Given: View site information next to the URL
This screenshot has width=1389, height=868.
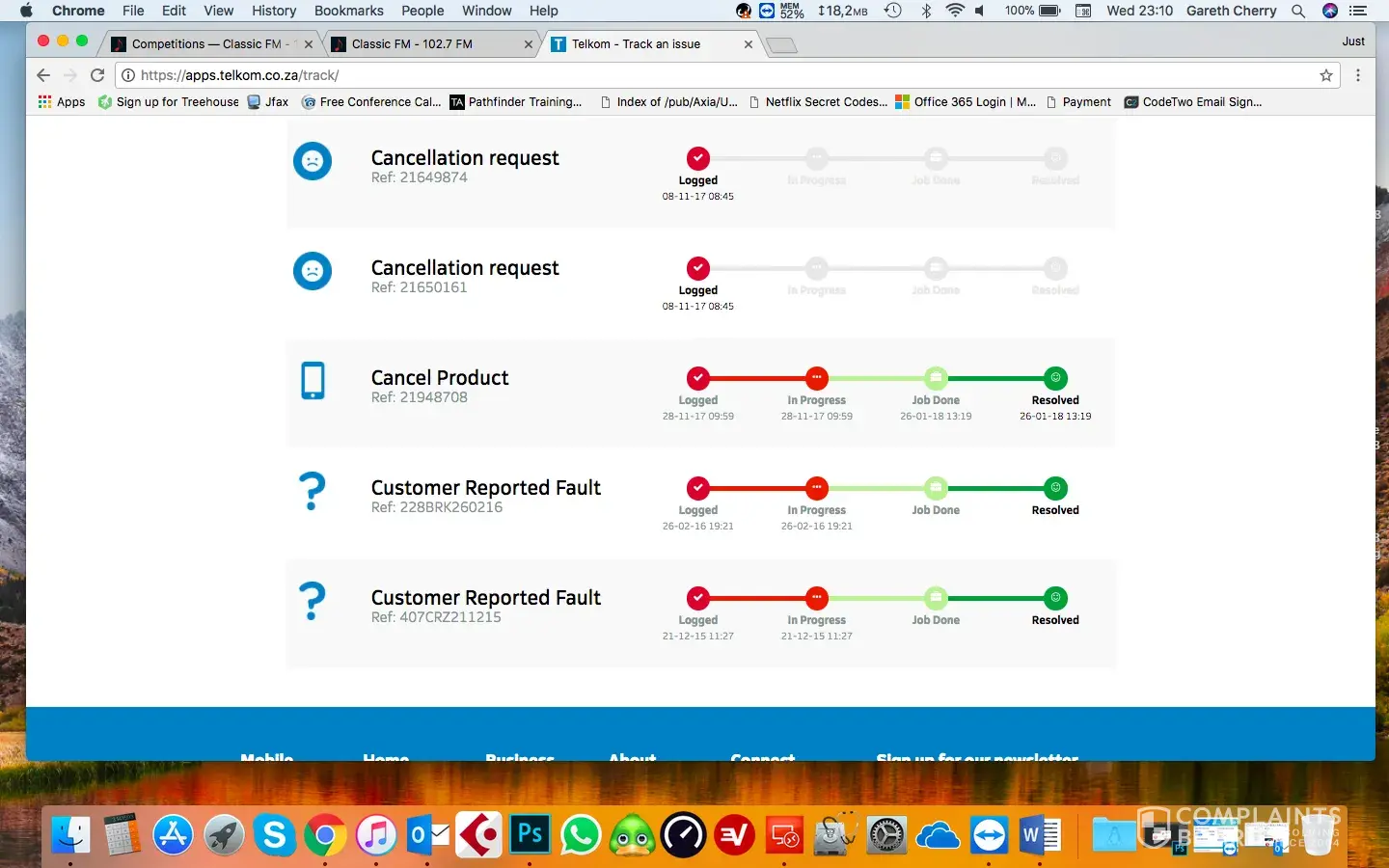Looking at the screenshot, I should point(128,75).
